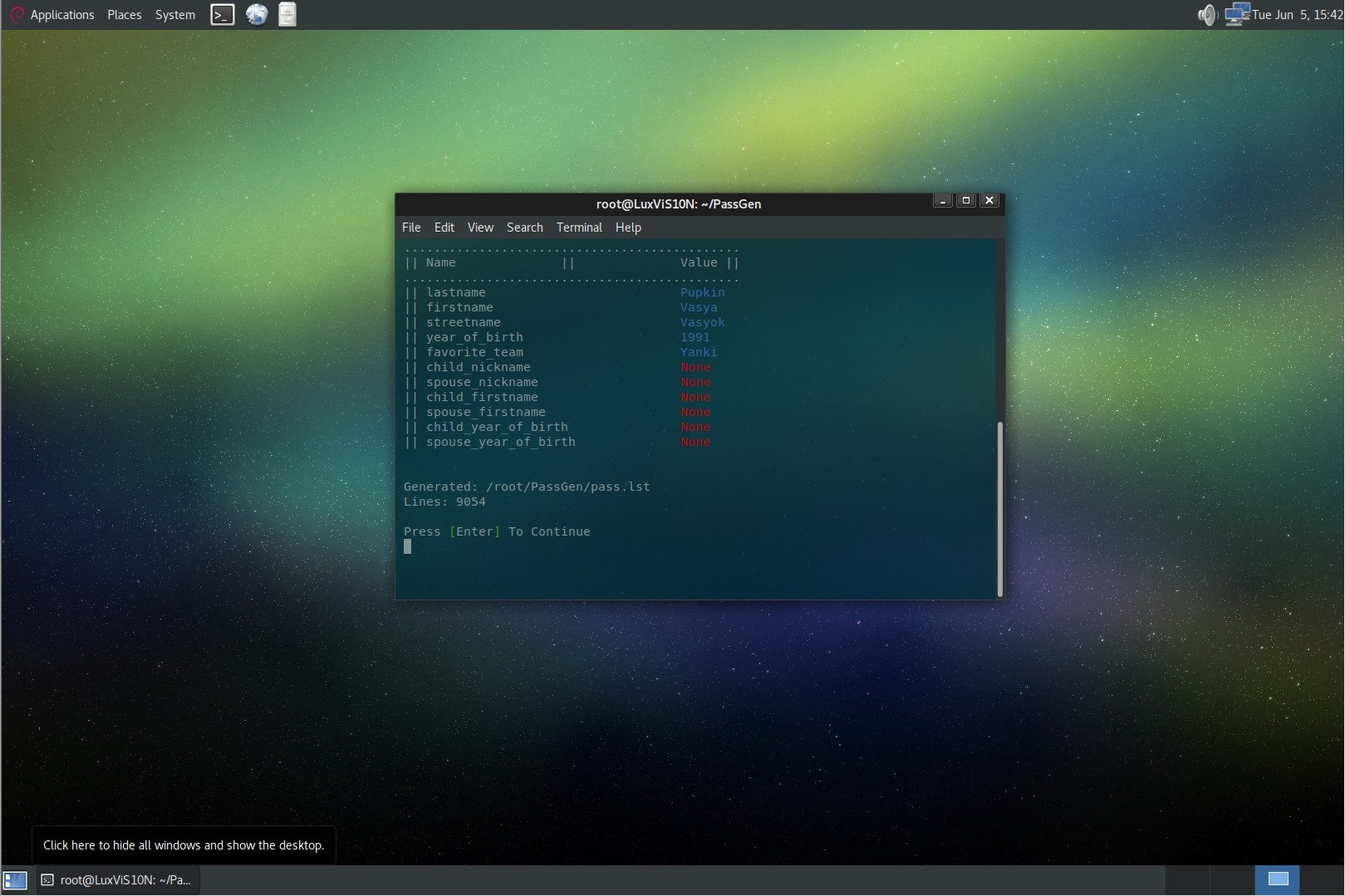Click the terminal task in the bottom taskbar

[x=118, y=880]
